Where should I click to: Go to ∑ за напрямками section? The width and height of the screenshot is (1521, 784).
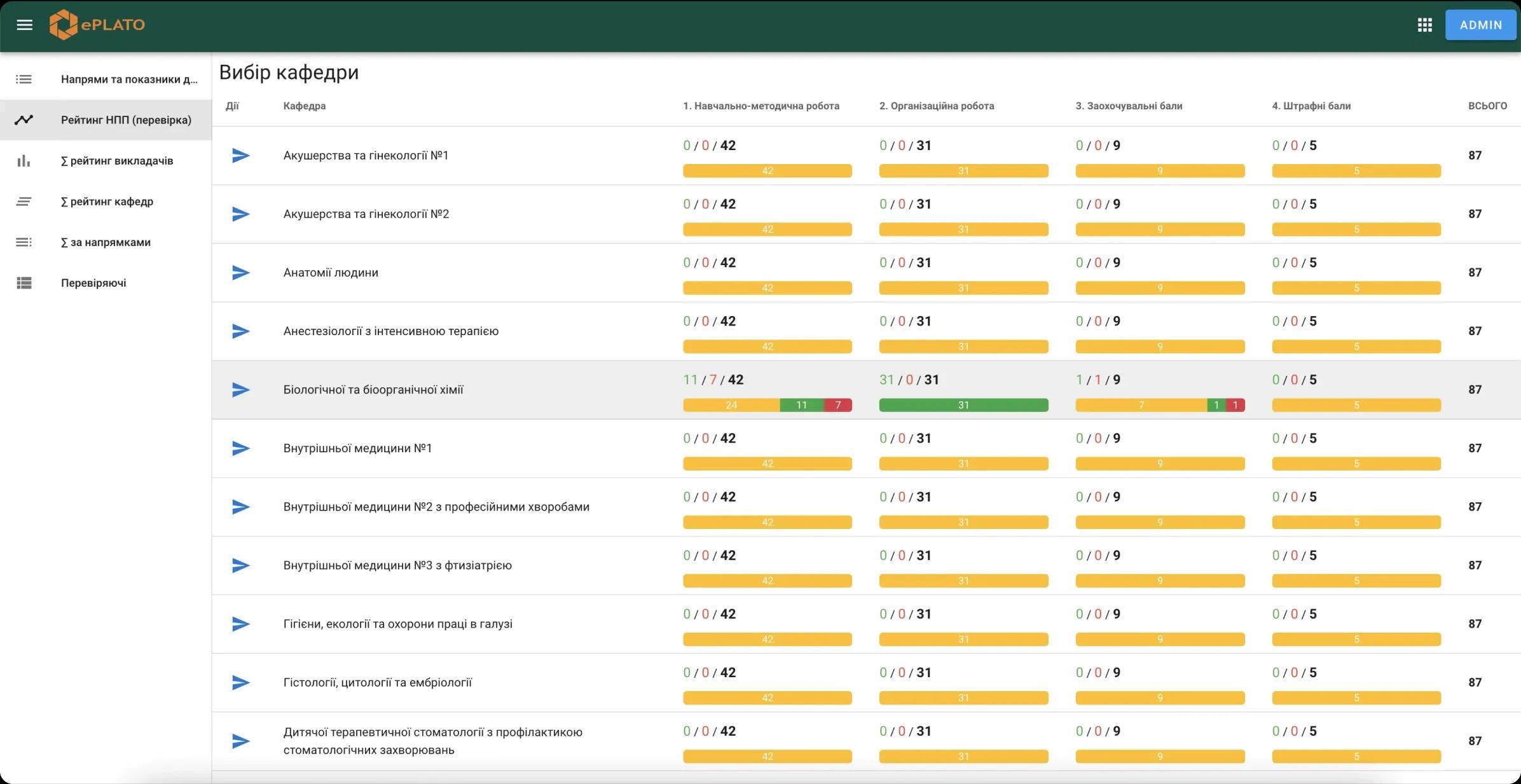tap(106, 242)
